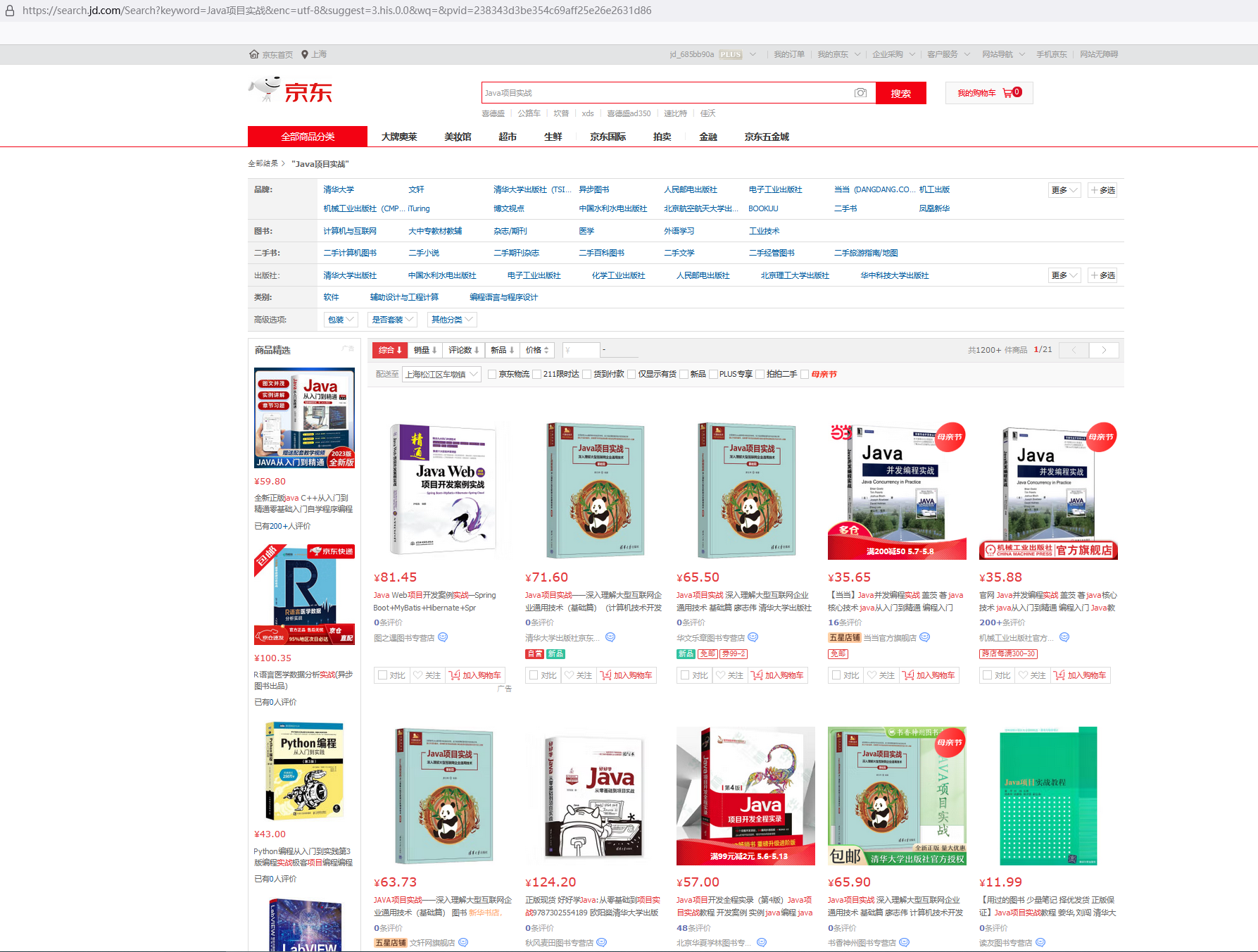Open chat icon for 机械工业出版社官方 store
Screen dimensions: 1258x952
[1064, 637]
